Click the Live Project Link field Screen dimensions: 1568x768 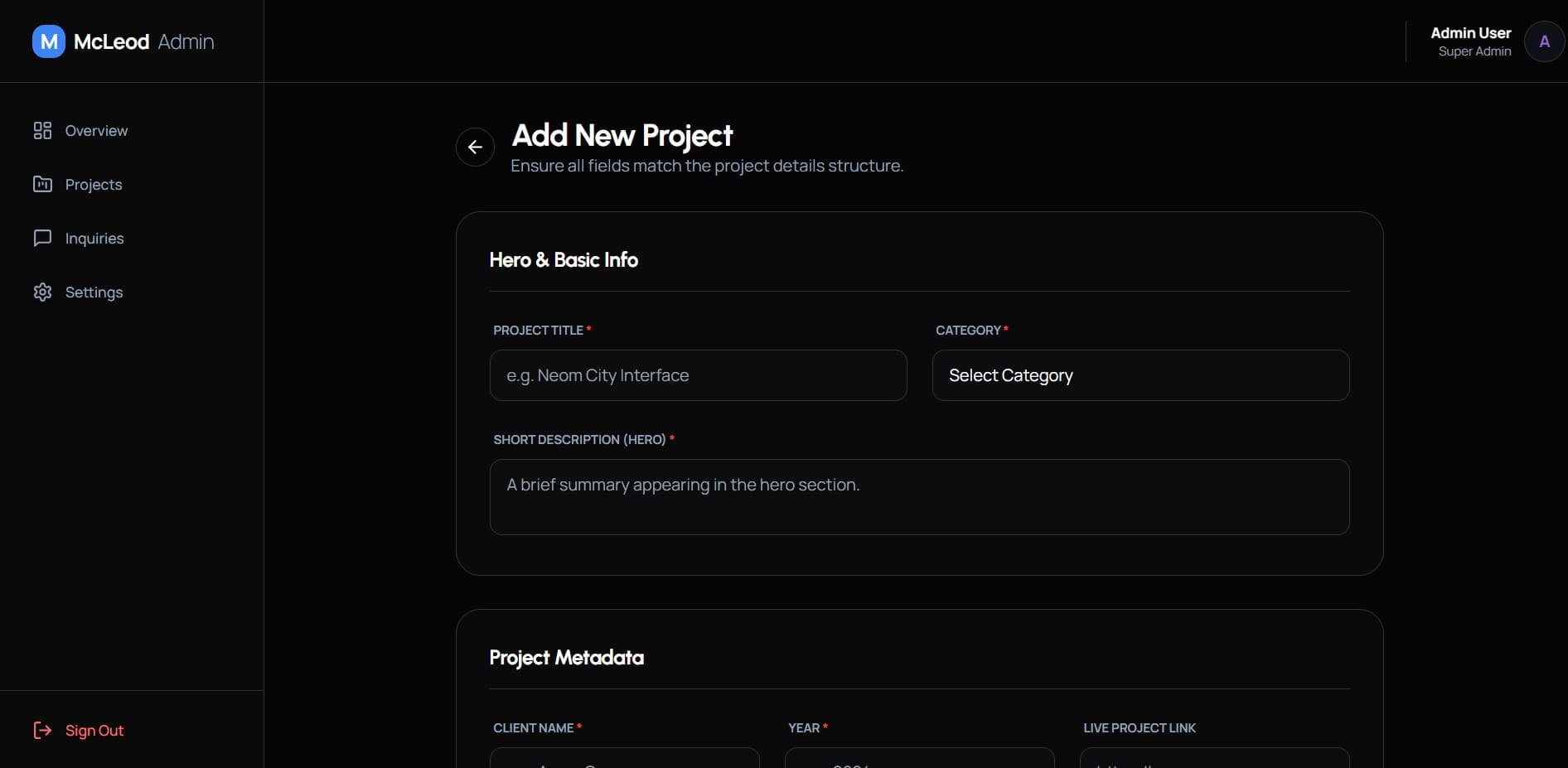(1214, 758)
